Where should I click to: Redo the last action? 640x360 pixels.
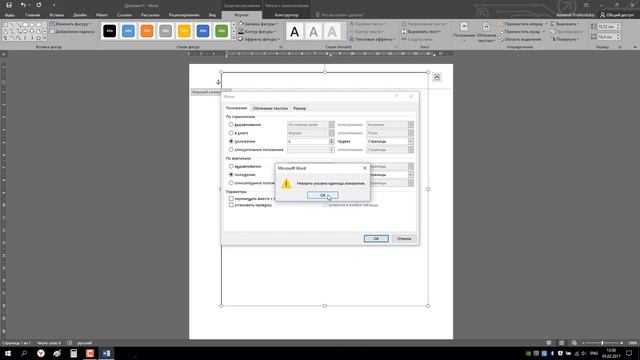[39, 5]
